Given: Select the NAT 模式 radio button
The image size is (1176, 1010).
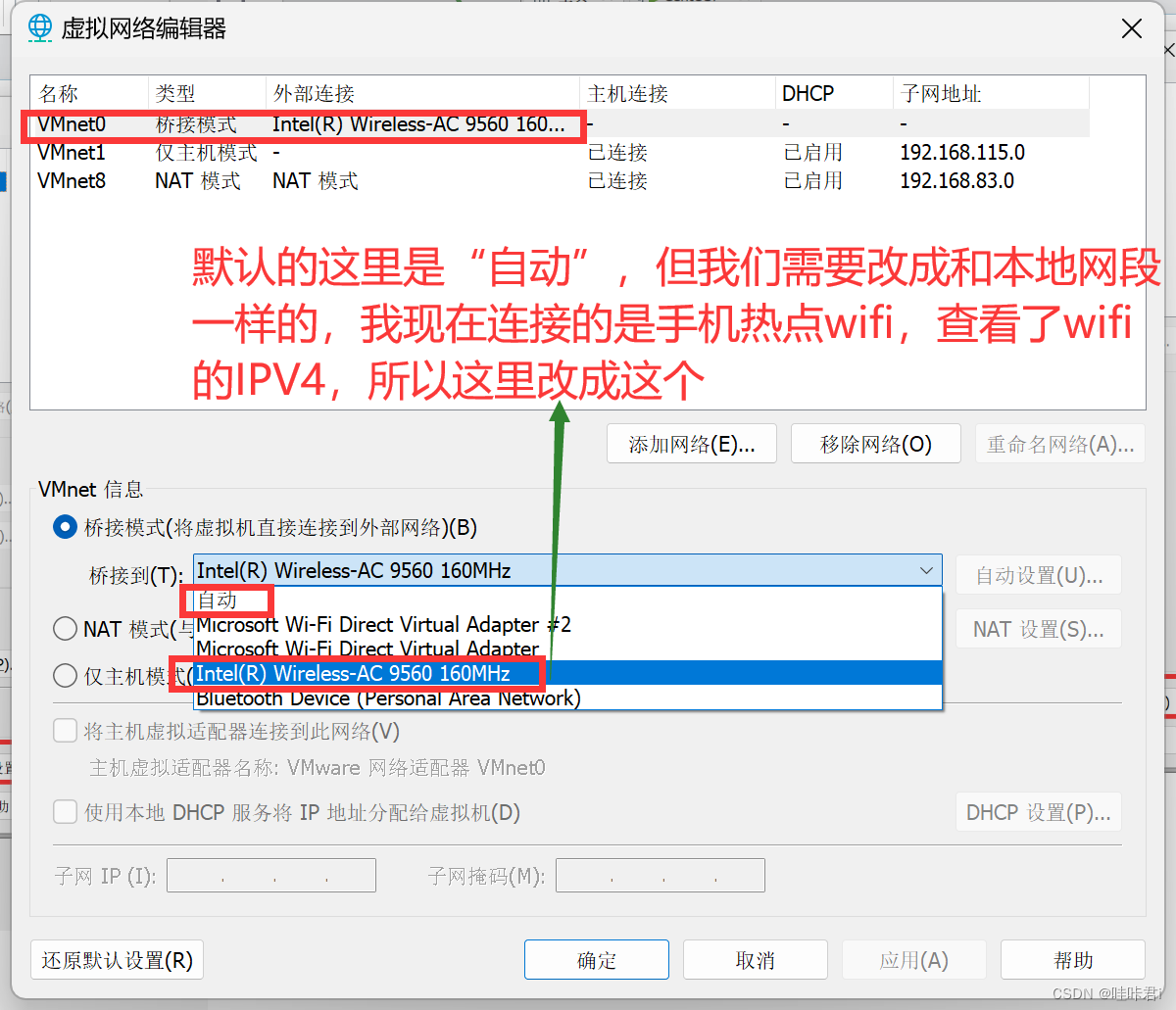Looking at the screenshot, I should [64, 629].
